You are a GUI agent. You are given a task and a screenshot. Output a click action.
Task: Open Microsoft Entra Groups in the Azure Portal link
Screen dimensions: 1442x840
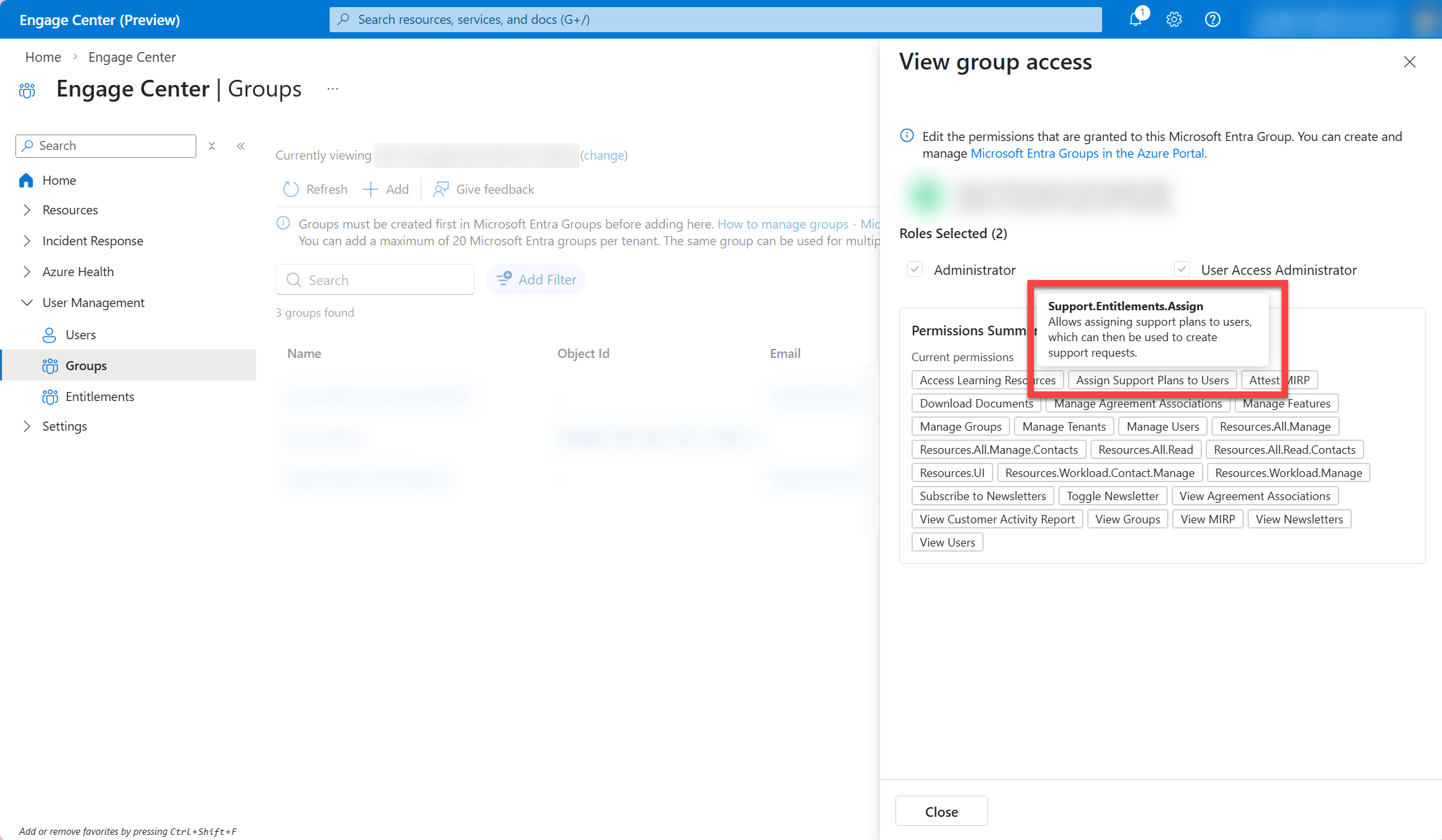coord(1087,153)
